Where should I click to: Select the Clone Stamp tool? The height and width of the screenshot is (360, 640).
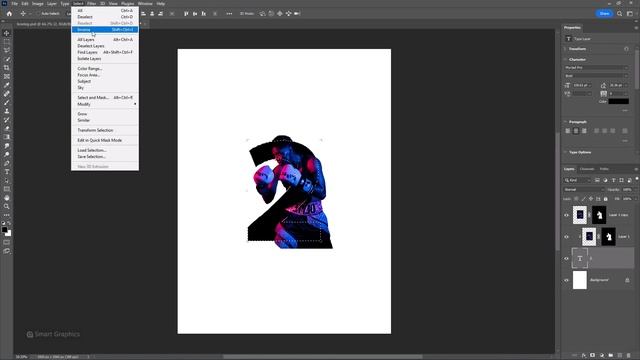coord(7,111)
